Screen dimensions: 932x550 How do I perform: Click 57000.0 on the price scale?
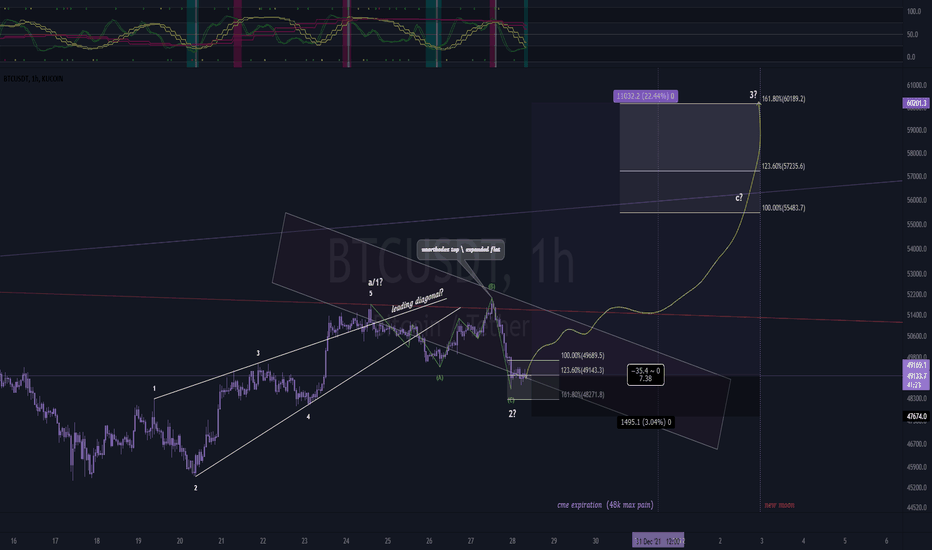click(x=916, y=177)
